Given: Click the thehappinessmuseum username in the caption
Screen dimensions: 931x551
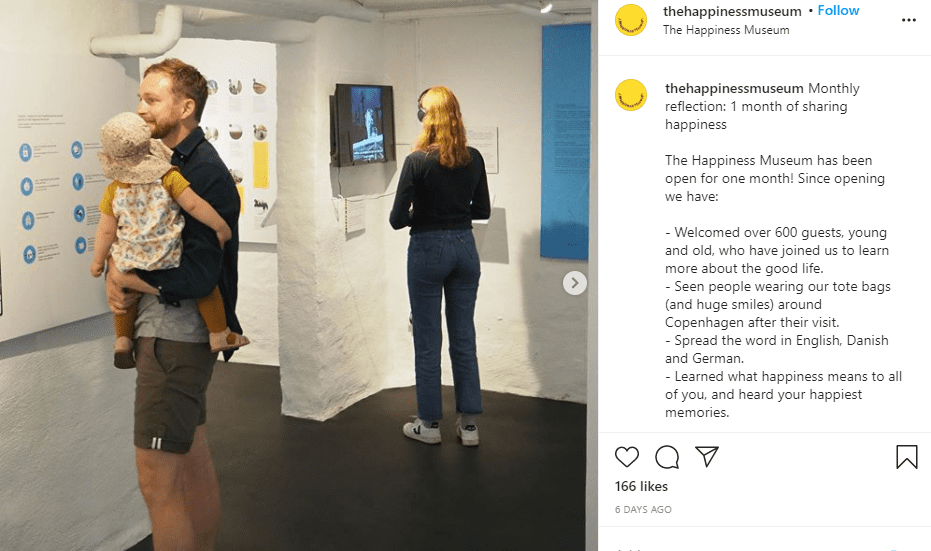Looking at the screenshot, I should [x=734, y=88].
